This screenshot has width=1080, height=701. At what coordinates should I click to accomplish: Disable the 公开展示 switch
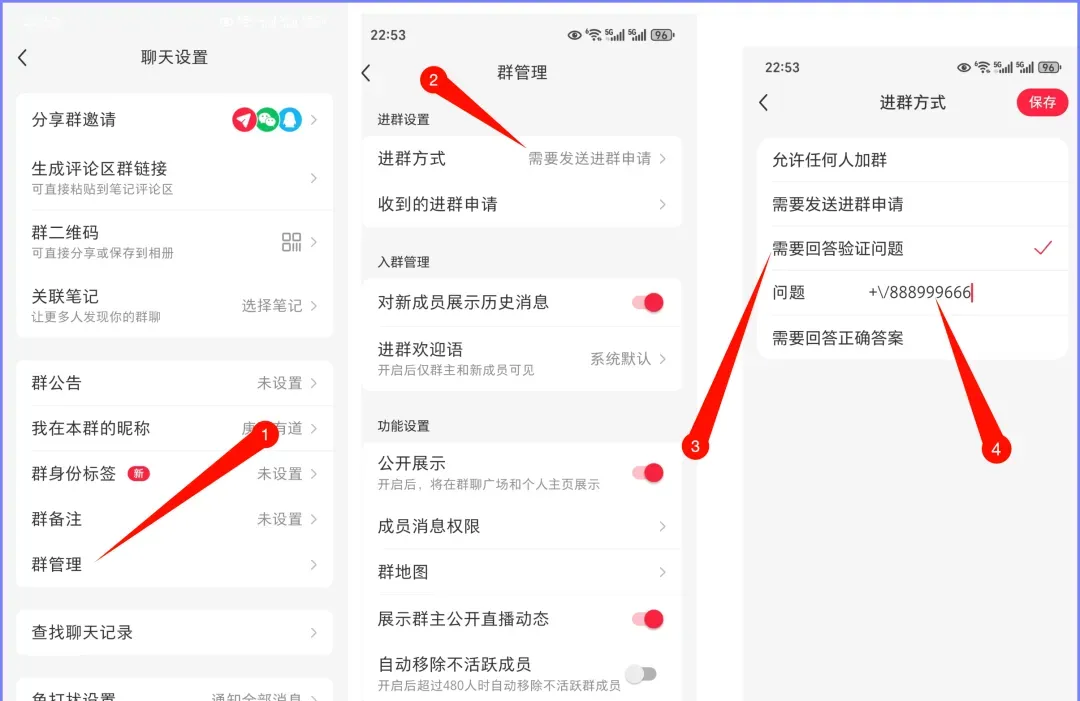pos(647,473)
